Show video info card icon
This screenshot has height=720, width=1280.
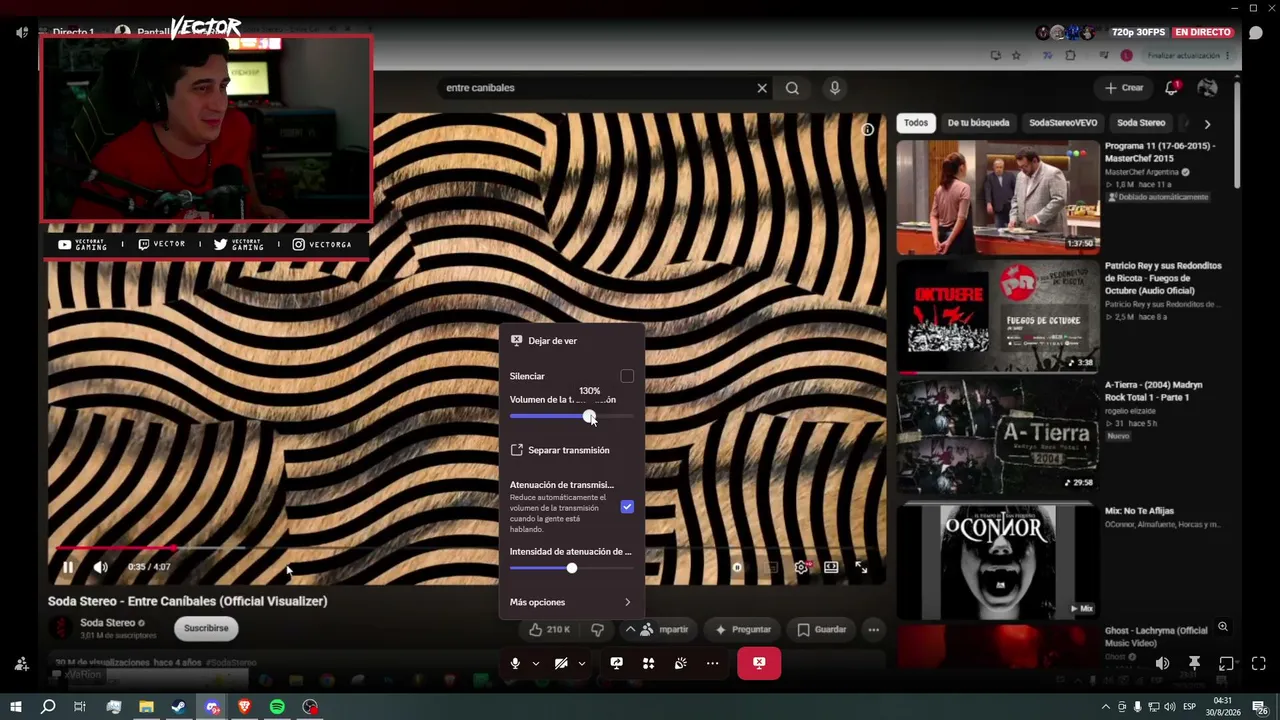point(868,129)
